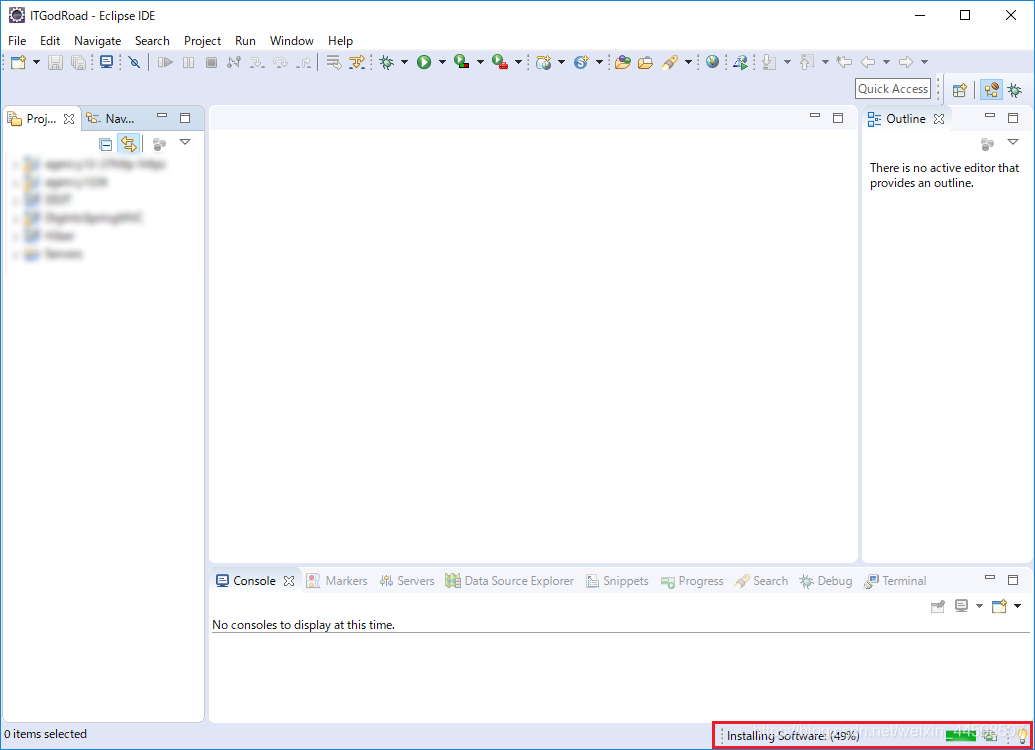Click the Drop to Frame icon
The height and width of the screenshot is (750, 1035).
(334, 62)
